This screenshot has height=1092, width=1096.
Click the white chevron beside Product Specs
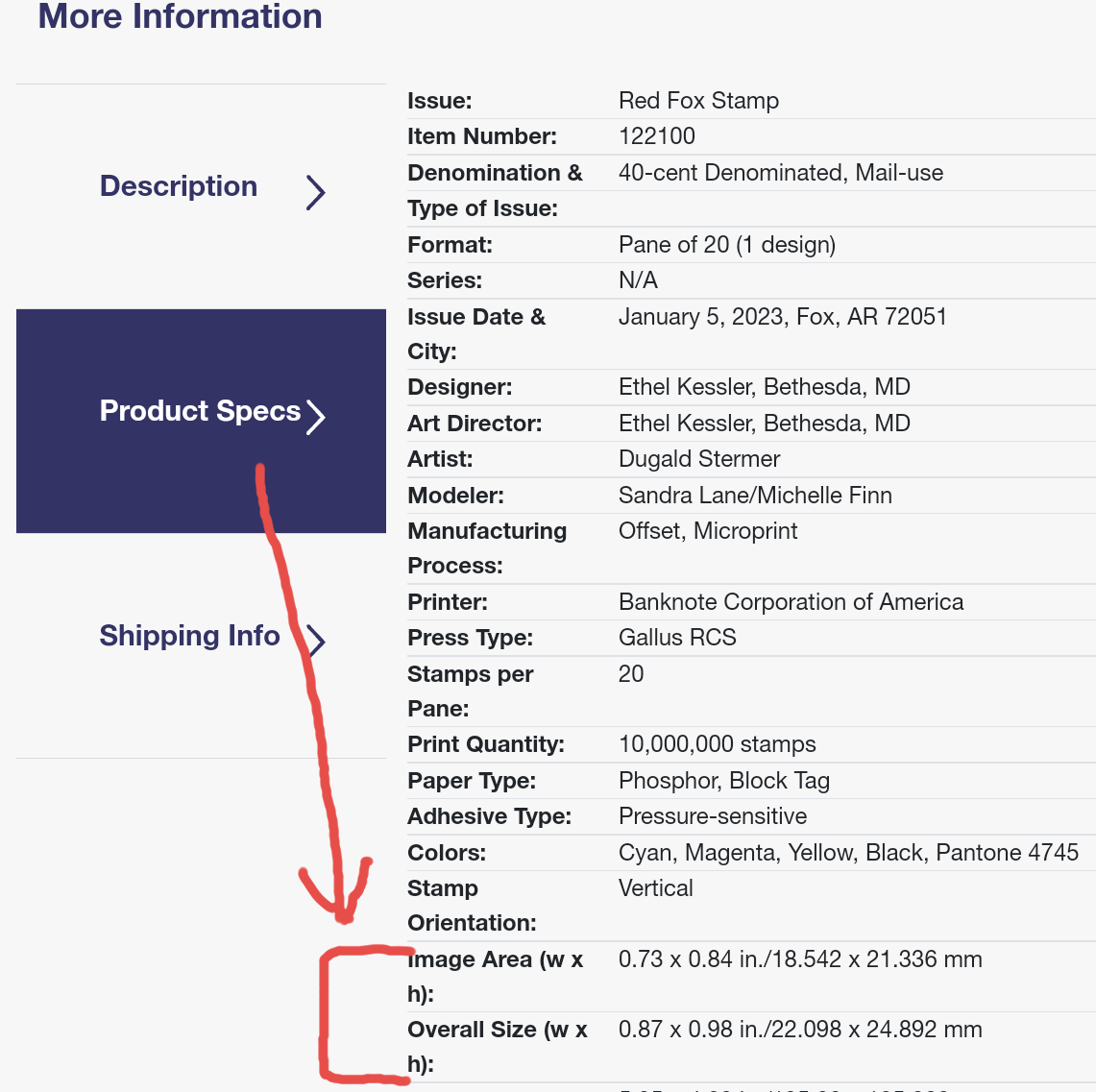coord(316,417)
